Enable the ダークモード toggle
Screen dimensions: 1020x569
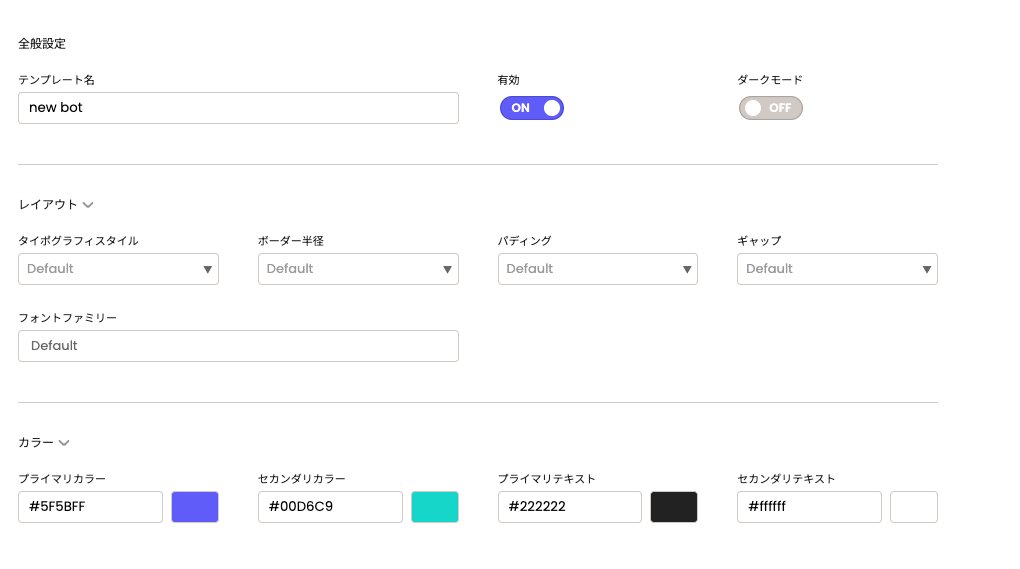(770, 108)
